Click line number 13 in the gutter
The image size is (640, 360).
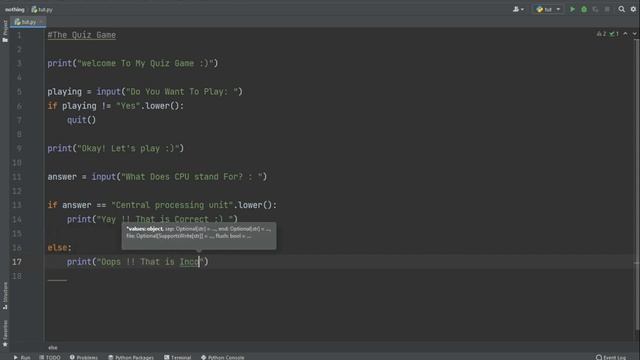(x=17, y=205)
